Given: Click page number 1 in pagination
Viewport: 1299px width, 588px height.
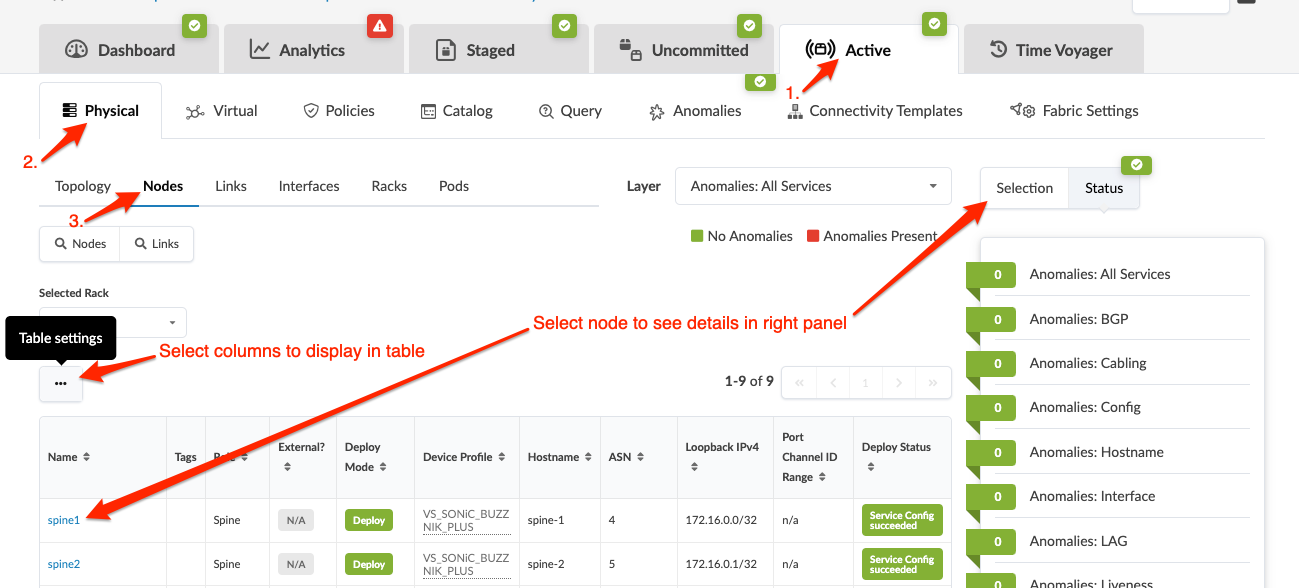Looking at the screenshot, I should (866, 382).
